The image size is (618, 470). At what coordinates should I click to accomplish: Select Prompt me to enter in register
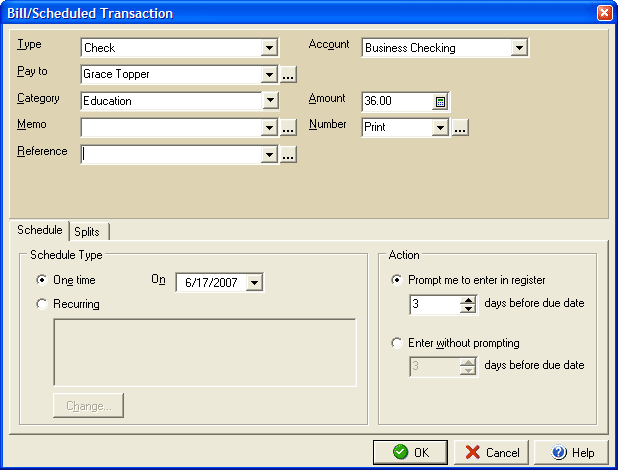[398, 280]
